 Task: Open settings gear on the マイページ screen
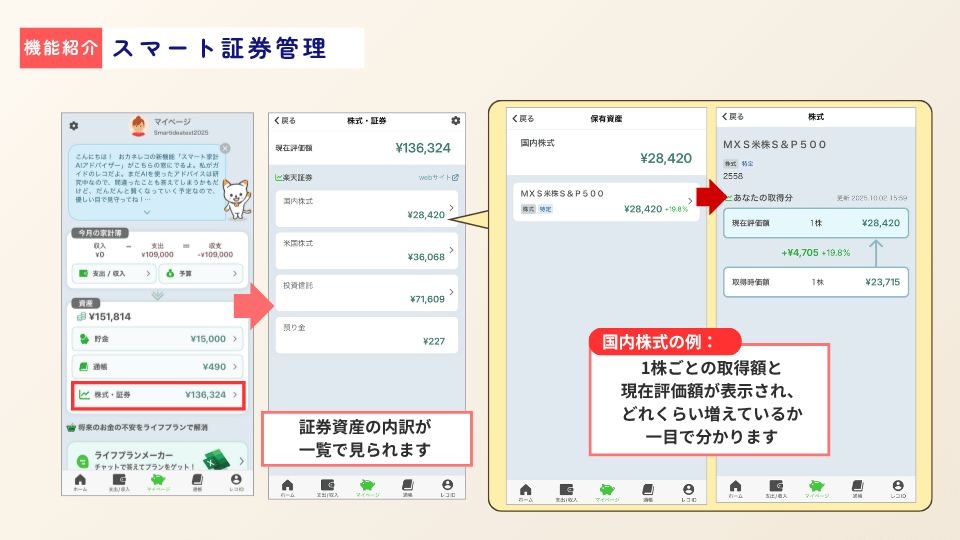[73, 125]
